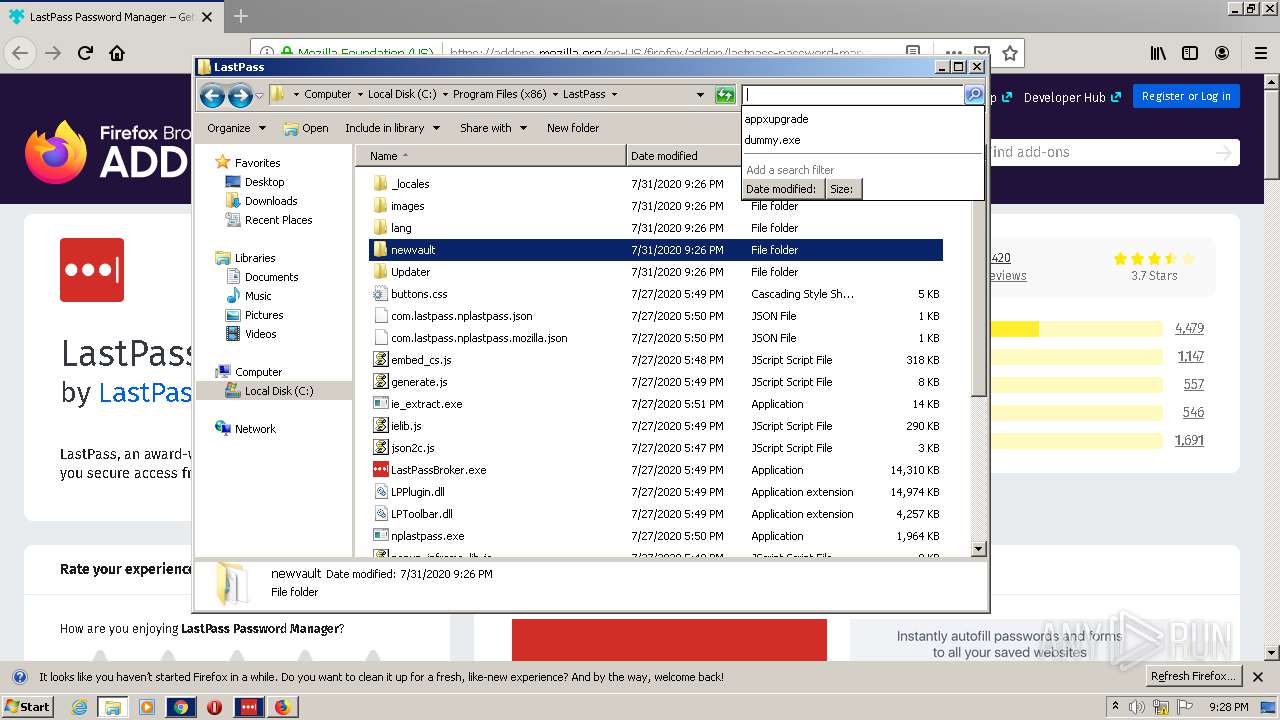Screen dimensions: 1280x720
Task: Expand the arrow after Local Disk (C:) breadcrumb
Action: tap(445, 94)
